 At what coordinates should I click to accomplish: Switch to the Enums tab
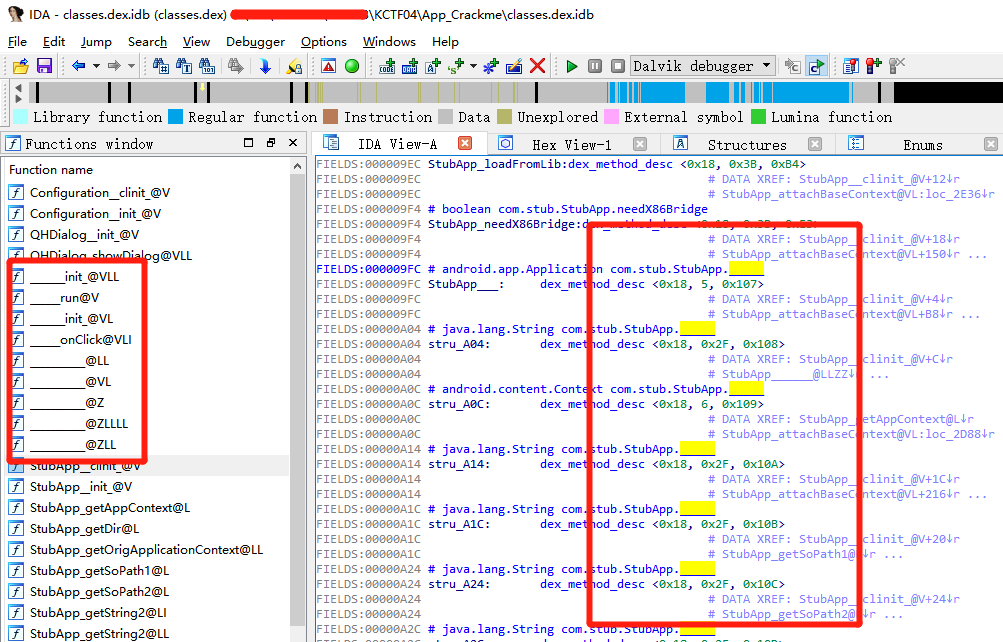[x=922, y=145]
